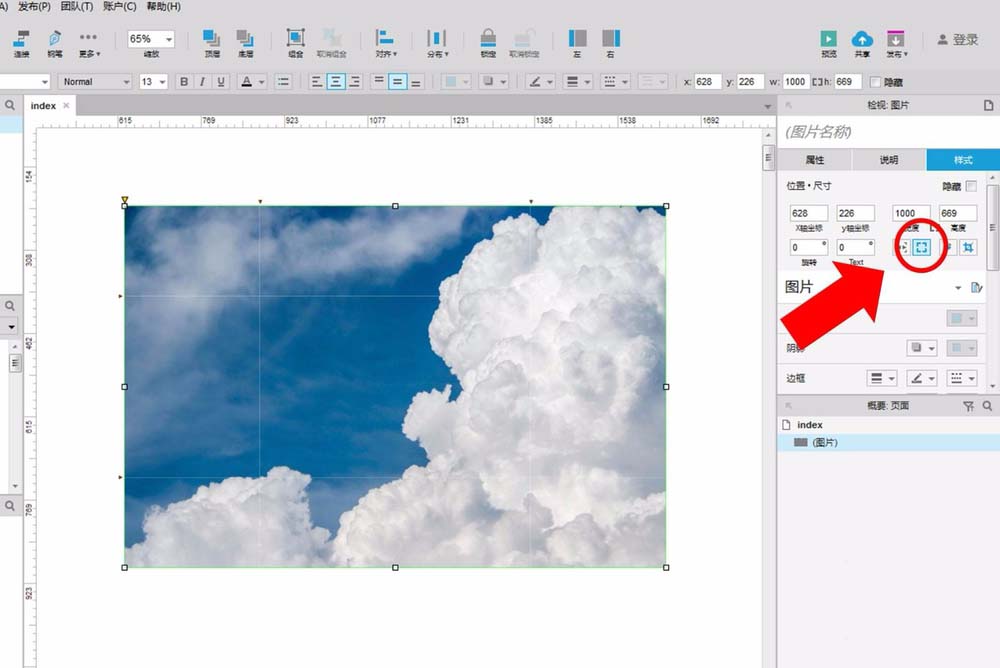Open the inspector border color picker
Screen dimensions: 1000x668
click(922, 378)
